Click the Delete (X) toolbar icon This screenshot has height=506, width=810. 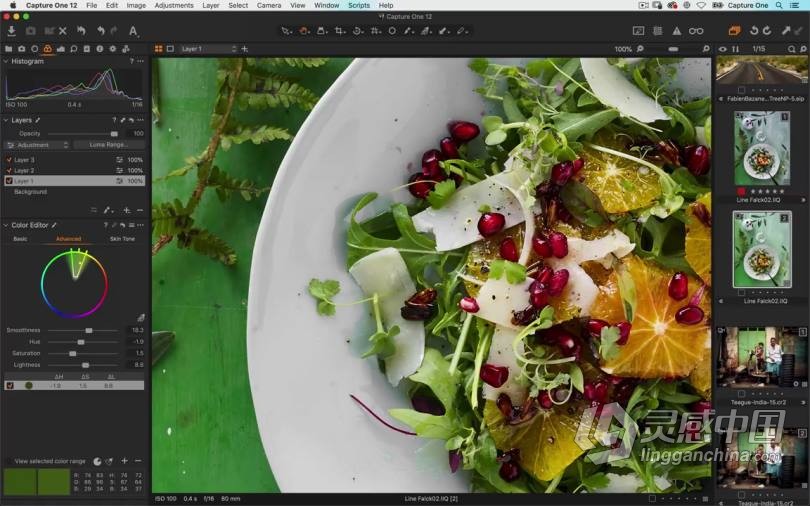pyautogui.click(x=63, y=31)
